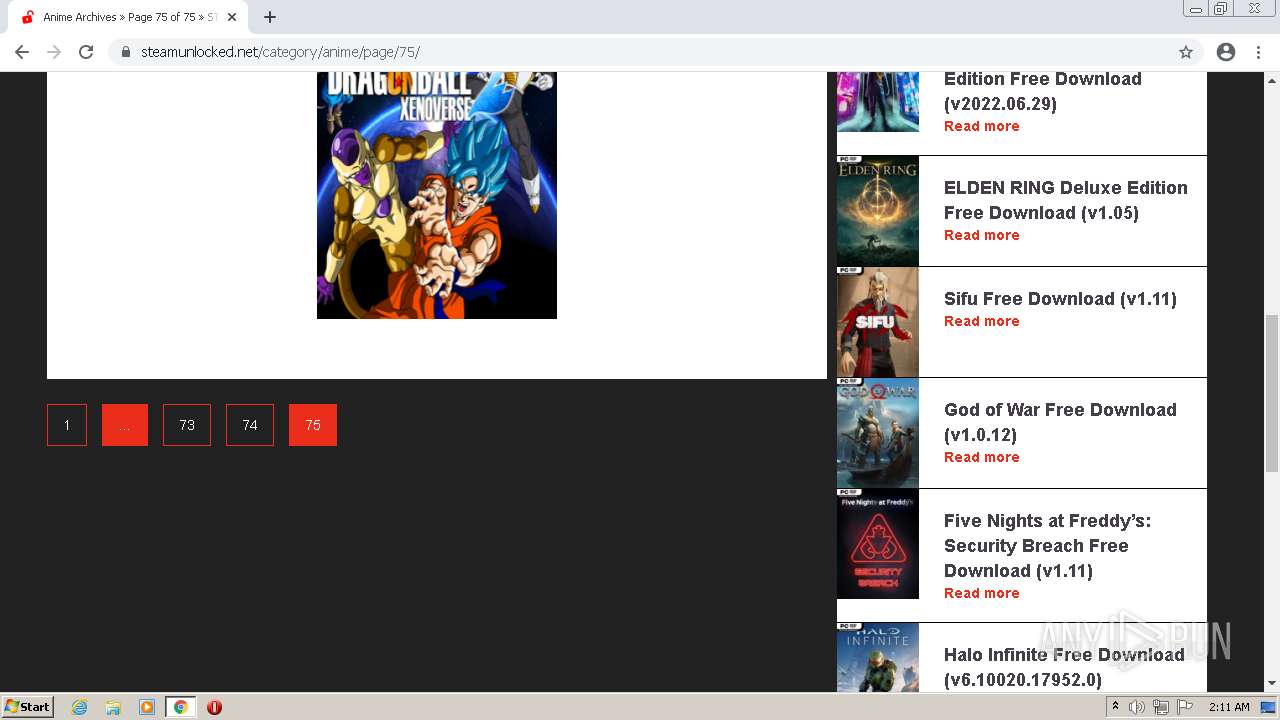1280x720 pixels.
Task: Select the Anime Archives browser tab
Action: [x=128, y=17]
